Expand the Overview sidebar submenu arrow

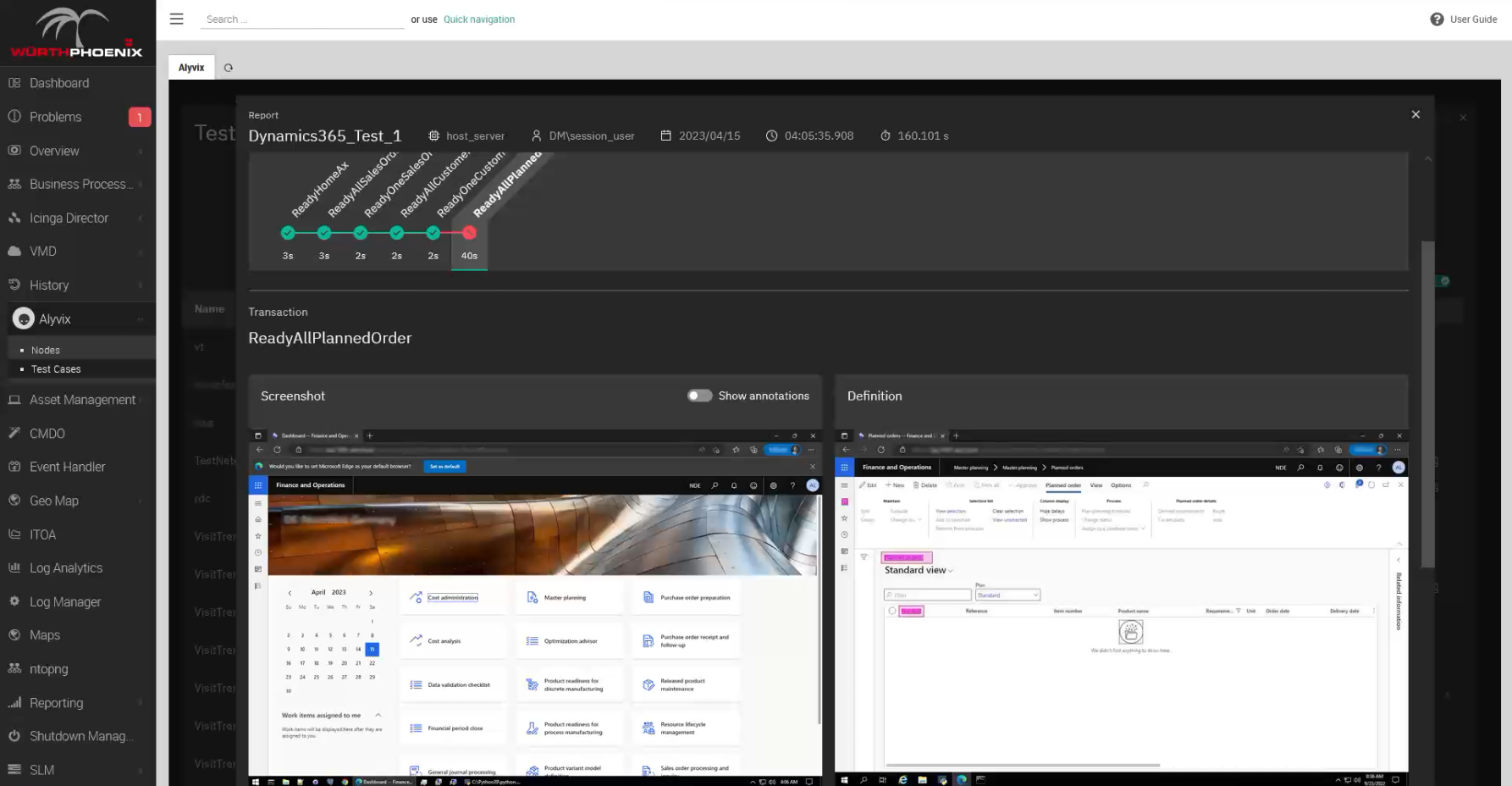click(141, 152)
